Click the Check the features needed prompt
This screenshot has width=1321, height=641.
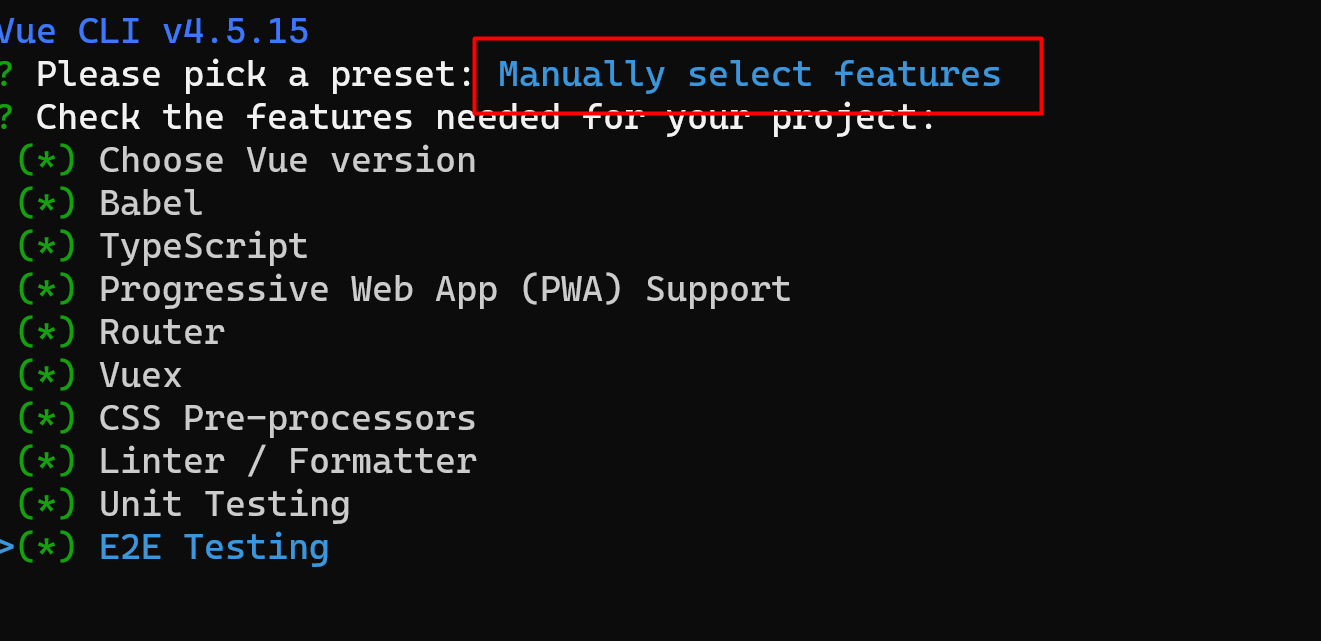click(486, 118)
